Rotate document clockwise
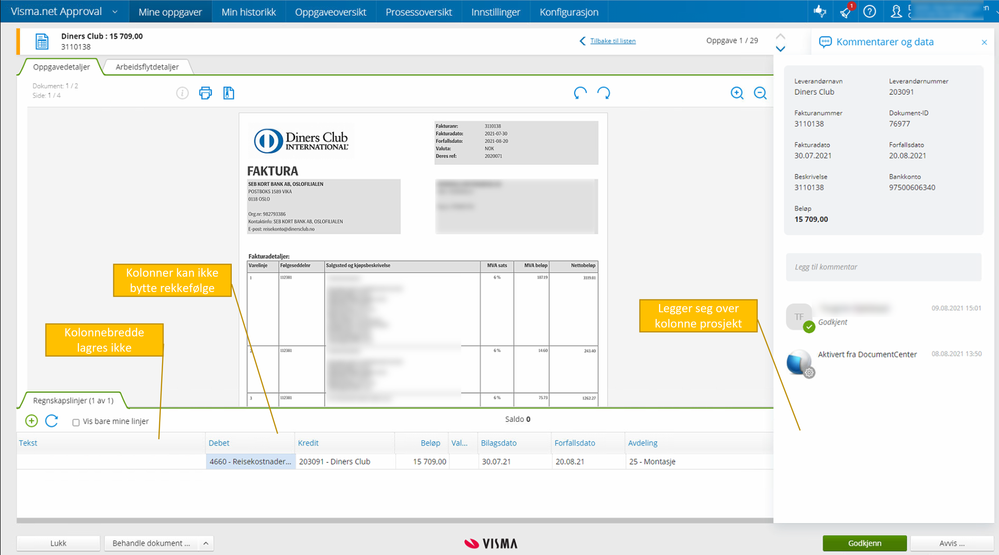Screen dimensions: 999x555 (603, 93)
